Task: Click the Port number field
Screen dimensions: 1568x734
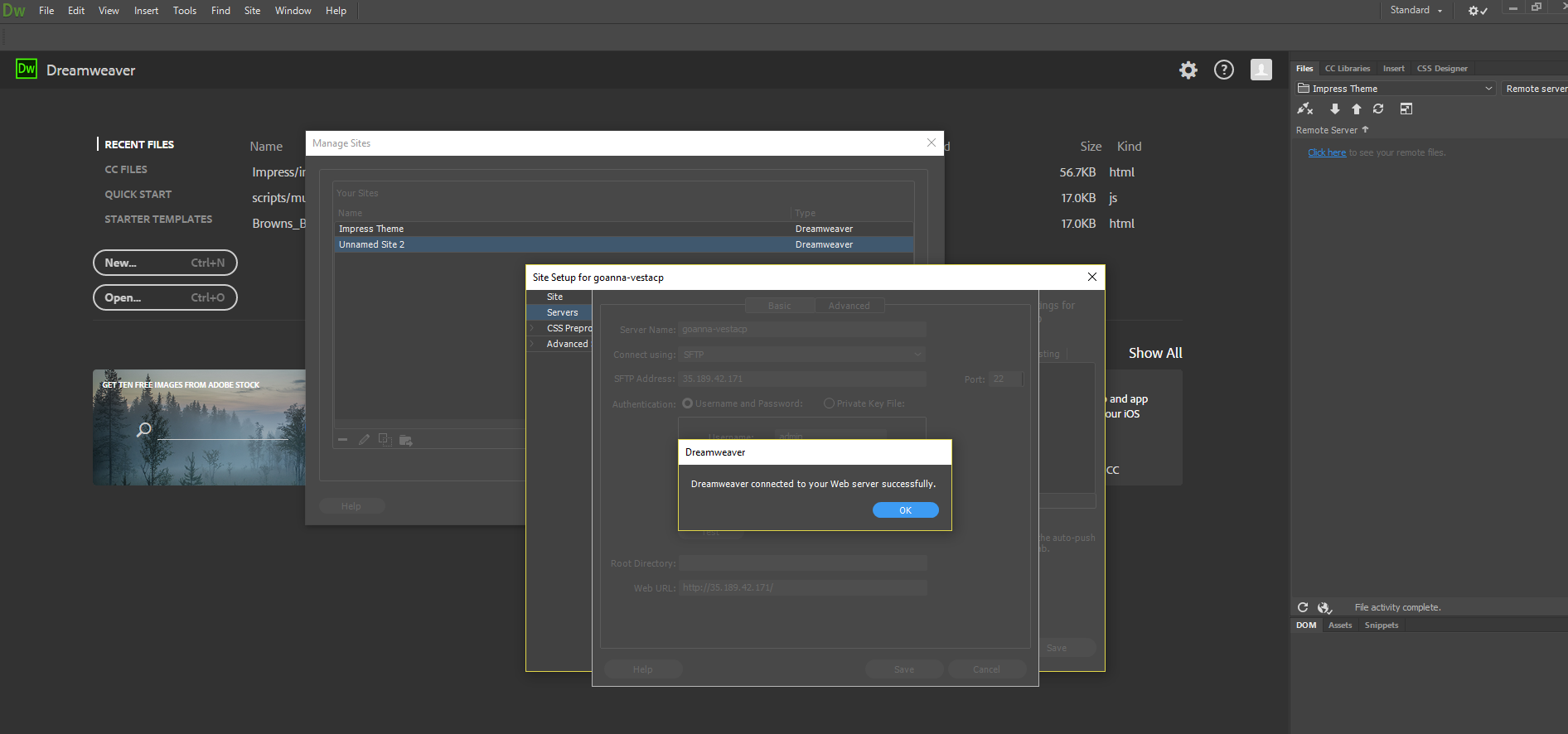Action: click(1006, 379)
